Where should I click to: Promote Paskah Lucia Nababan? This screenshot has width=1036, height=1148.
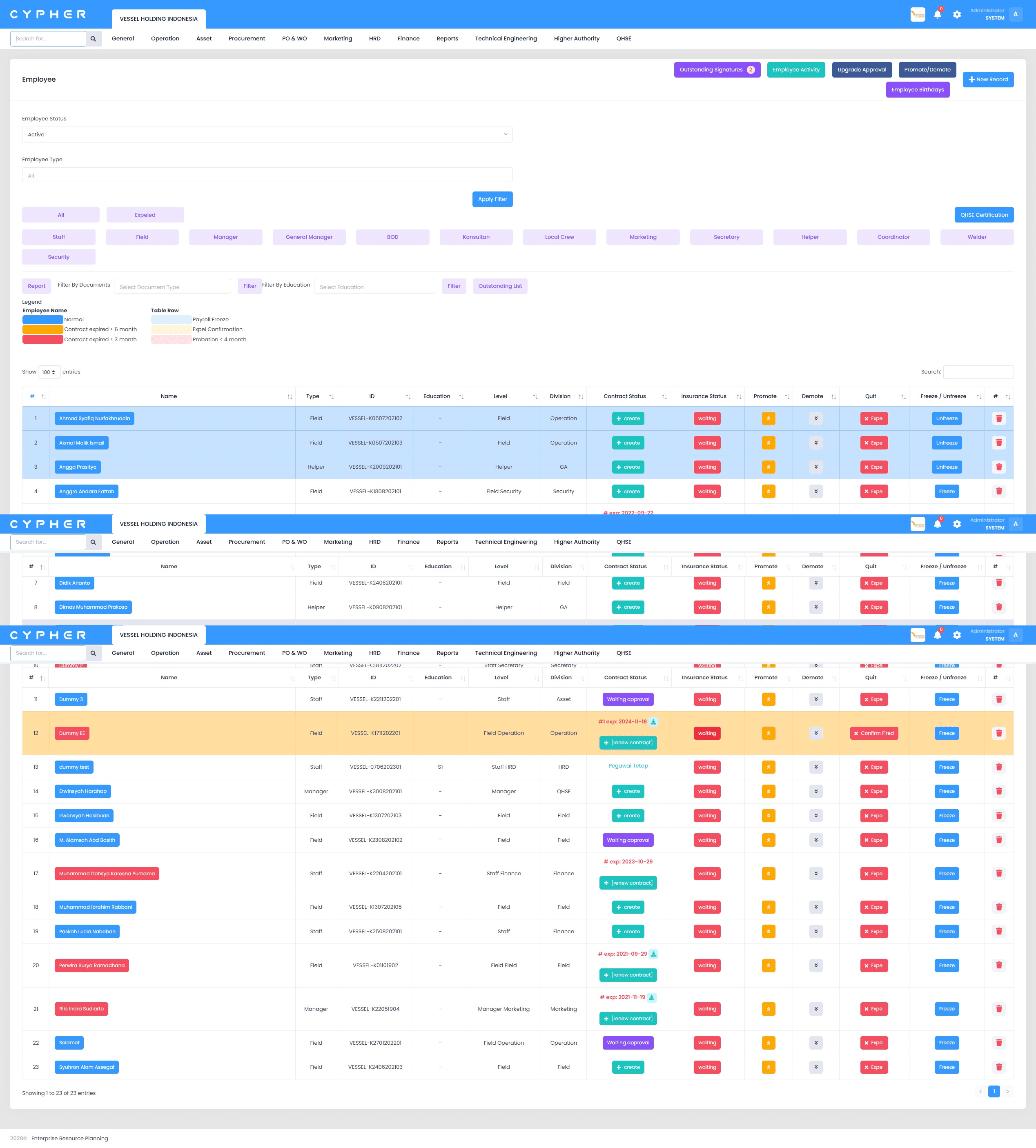pos(769,932)
